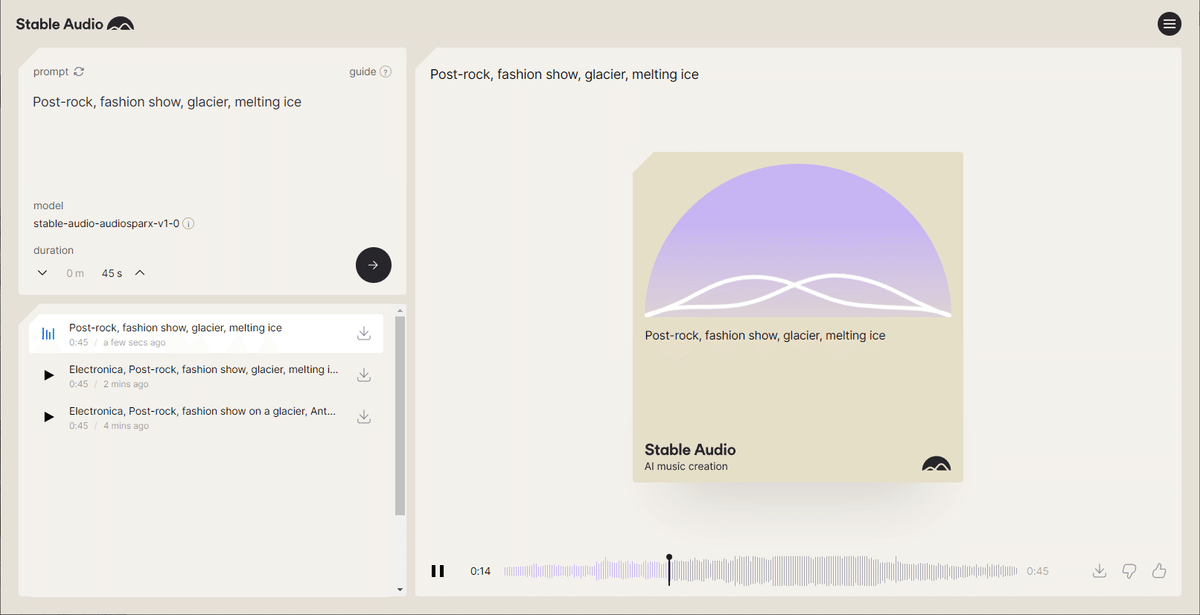Image resolution: width=1200 pixels, height=615 pixels.
Task: Click the 'guide' link text
Action: tap(362, 72)
